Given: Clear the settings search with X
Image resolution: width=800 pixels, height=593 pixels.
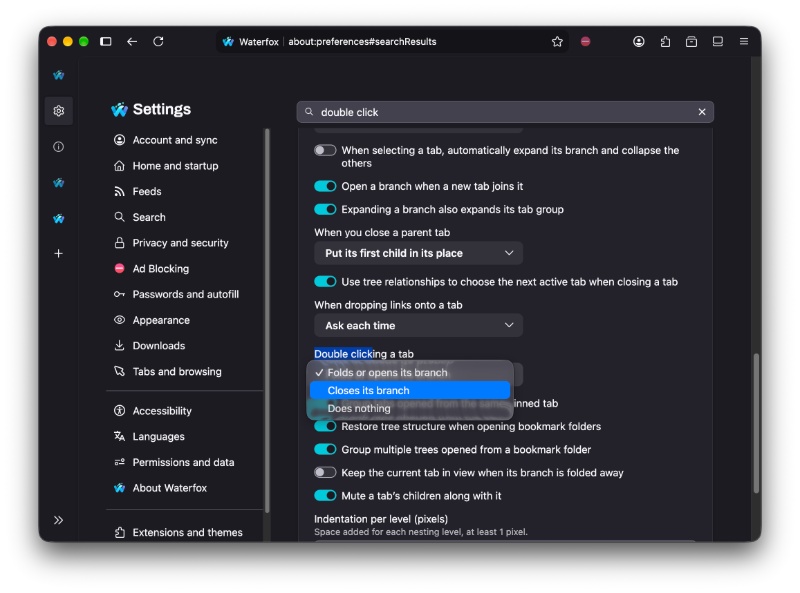Looking at the screenshot, I should coord(702,112).
